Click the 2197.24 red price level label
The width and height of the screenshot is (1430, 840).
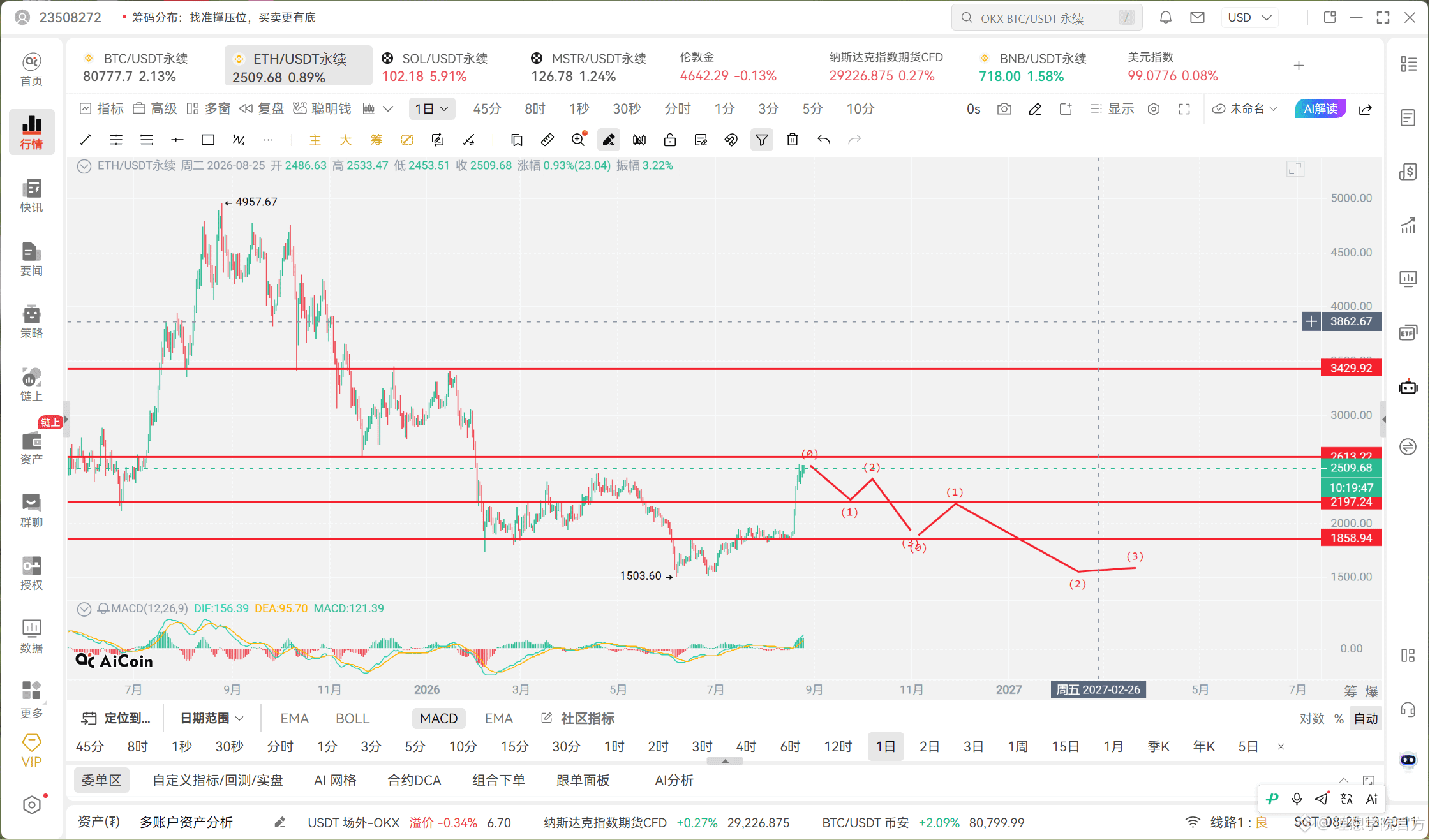coord(1351,502)
